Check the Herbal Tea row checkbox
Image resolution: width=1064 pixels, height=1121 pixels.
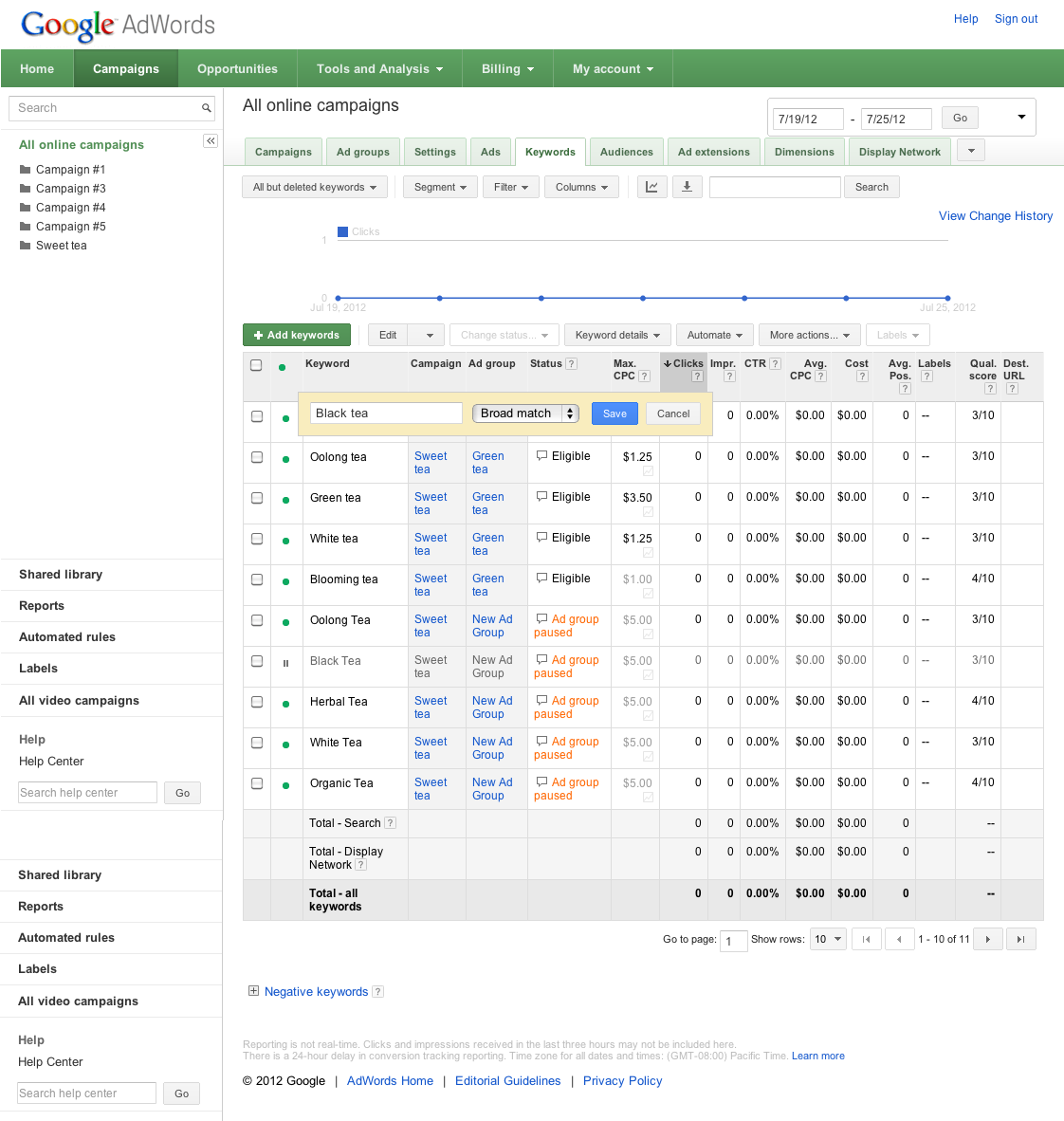257,702
